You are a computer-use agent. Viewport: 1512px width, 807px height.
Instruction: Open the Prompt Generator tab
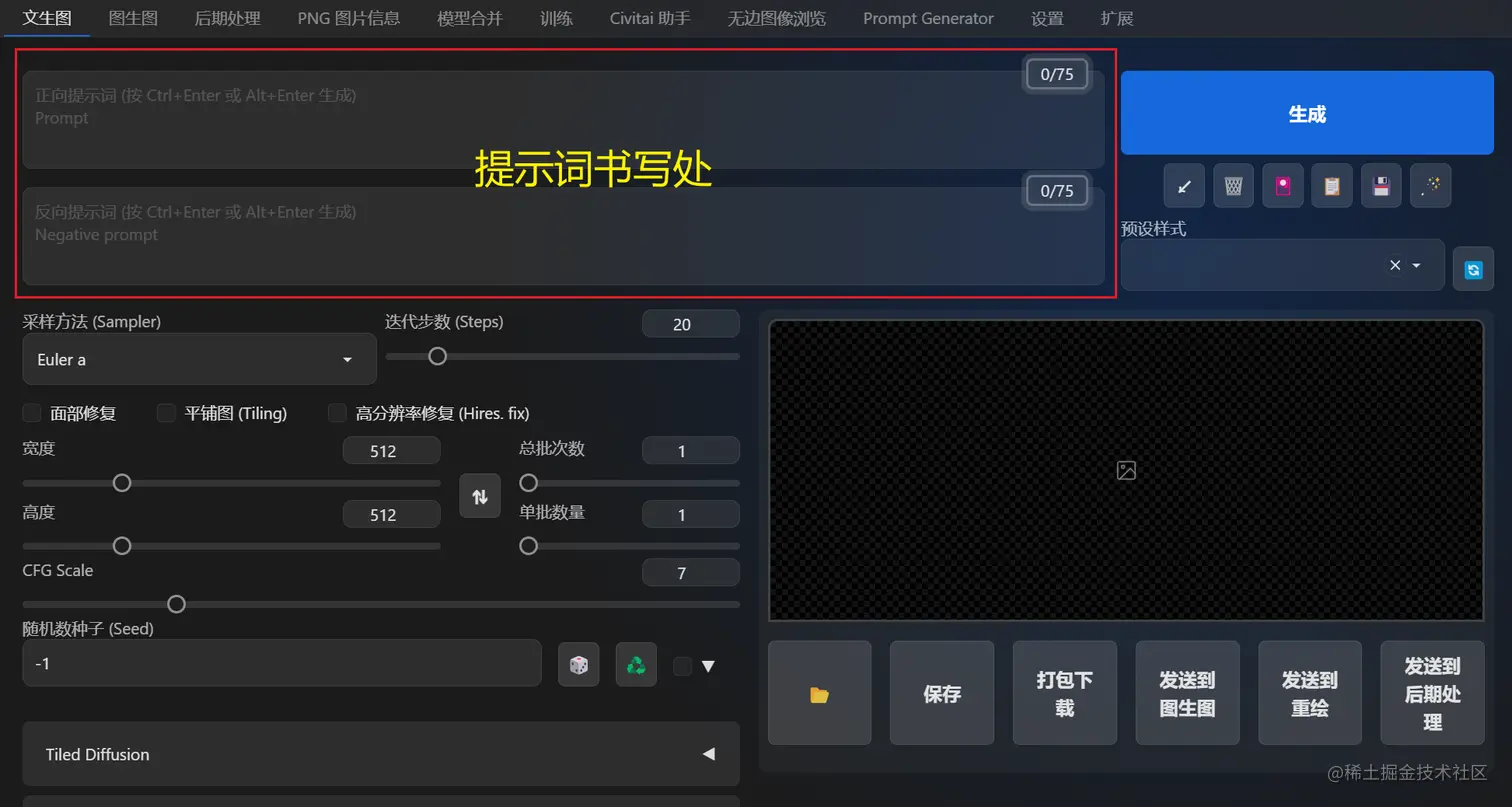tap(928, 18)
